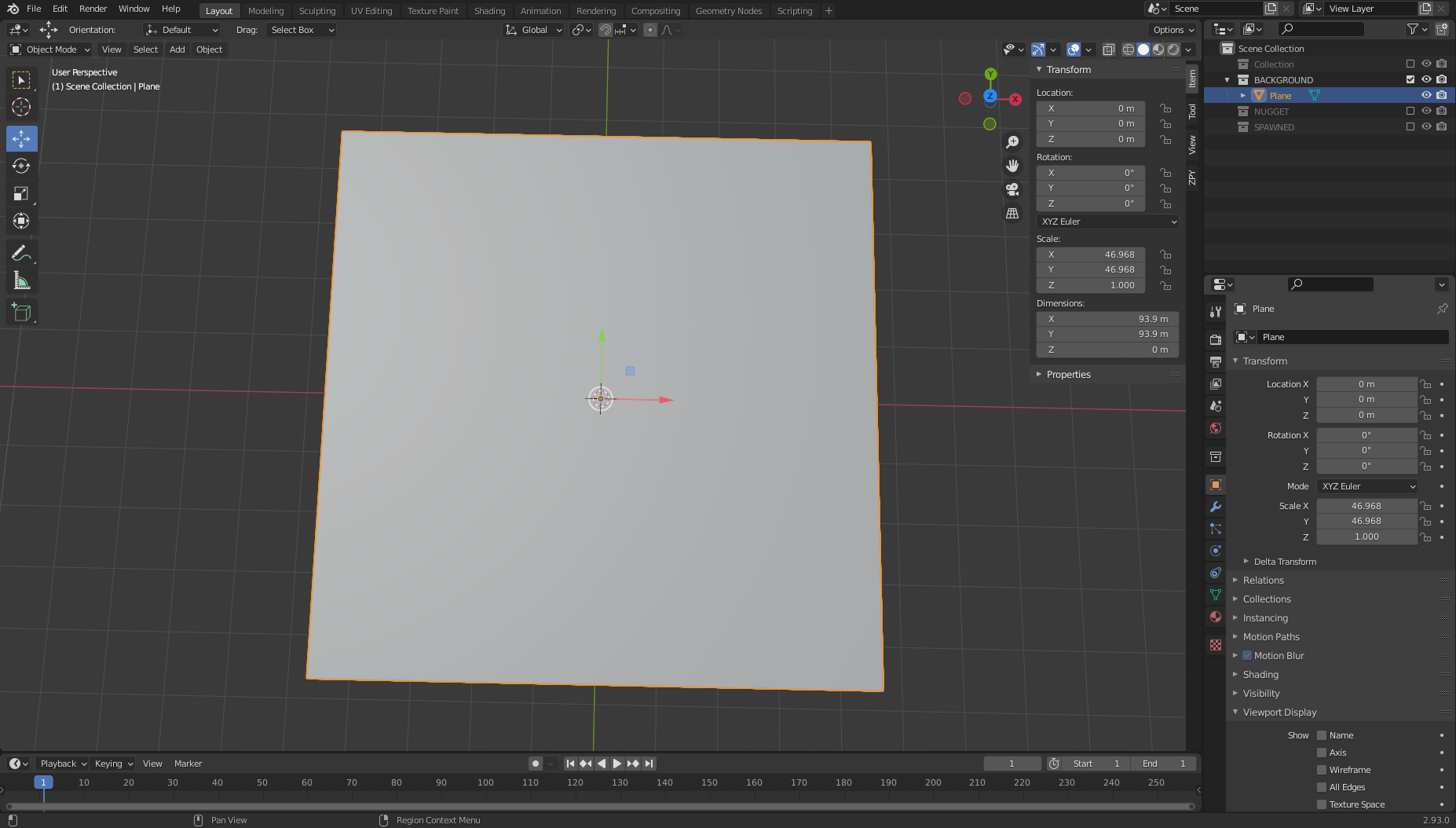Open the Modifier properties wrench tab
1456x828 pixels.
[x=1216, y=507]
